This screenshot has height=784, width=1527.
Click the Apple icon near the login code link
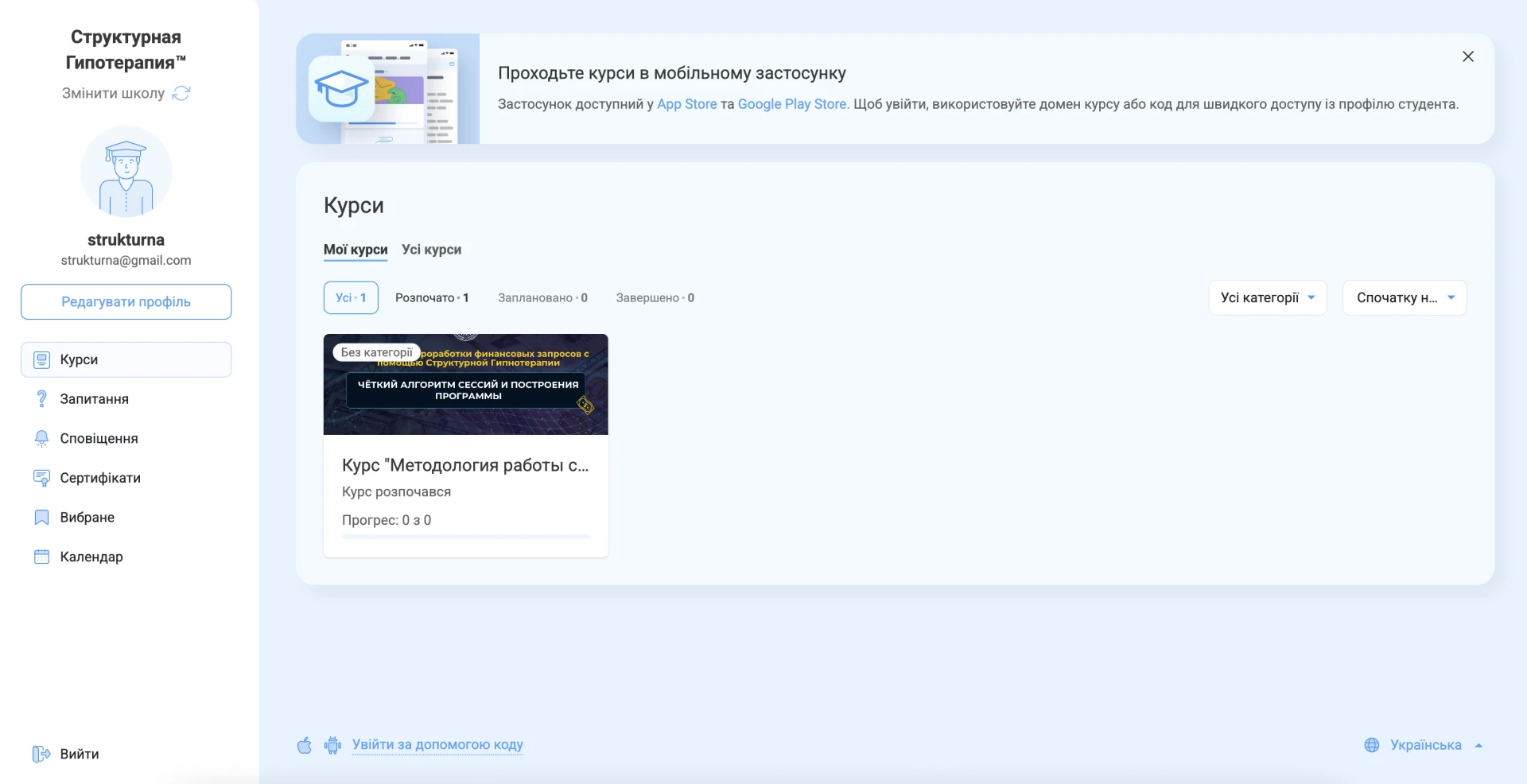[305, 745]
